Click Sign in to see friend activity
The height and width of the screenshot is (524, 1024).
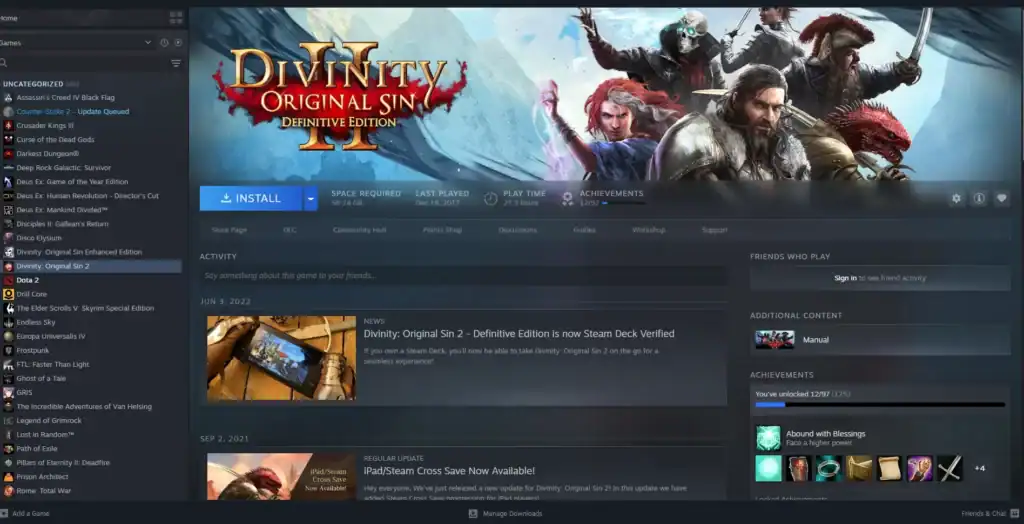[845, 278]
